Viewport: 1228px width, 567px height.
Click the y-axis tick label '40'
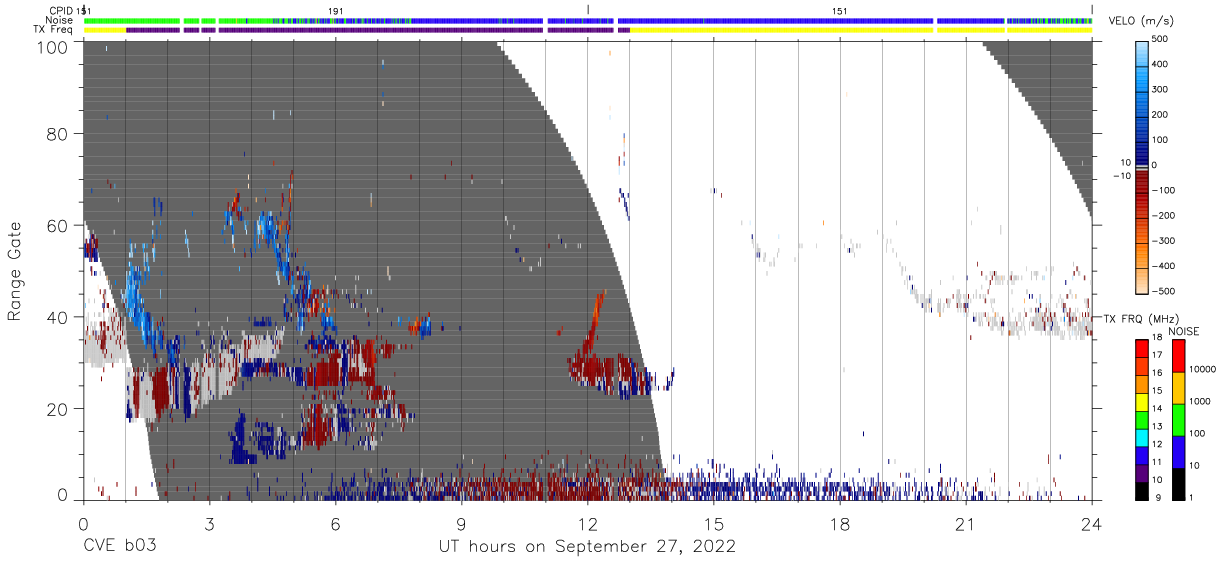(58, 317)
